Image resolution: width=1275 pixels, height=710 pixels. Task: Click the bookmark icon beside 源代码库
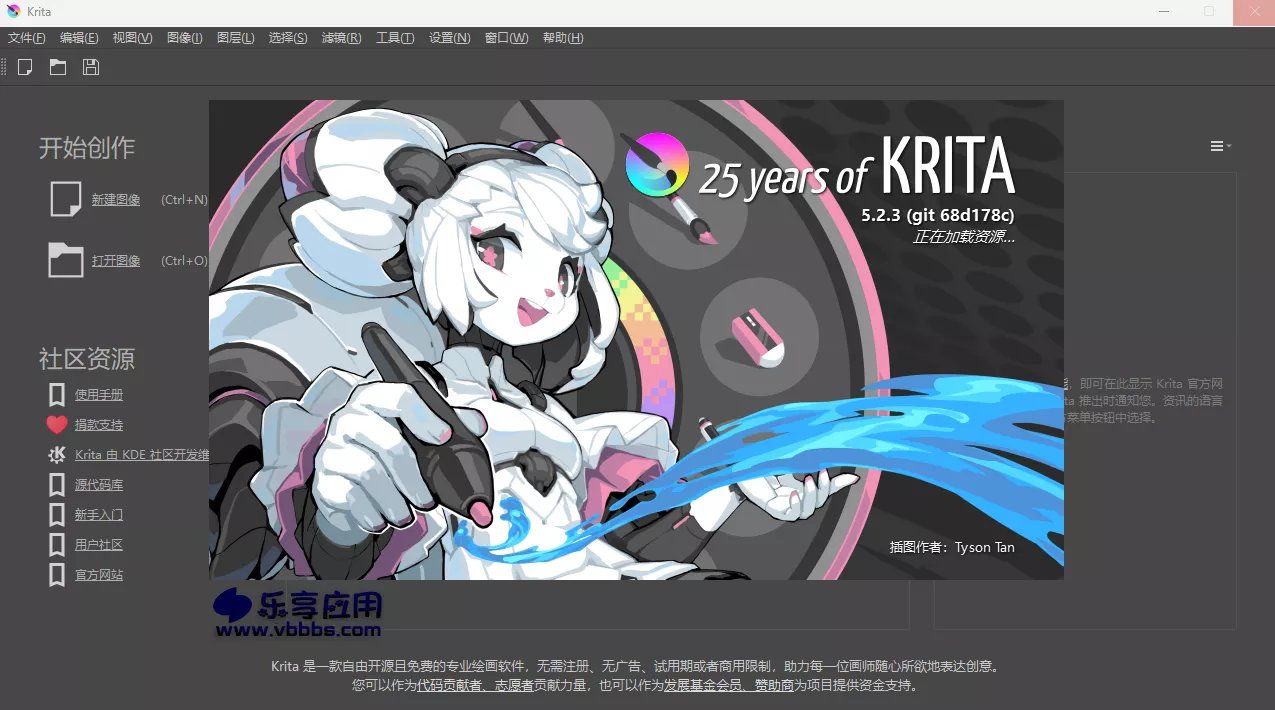[x=56, y=484]
